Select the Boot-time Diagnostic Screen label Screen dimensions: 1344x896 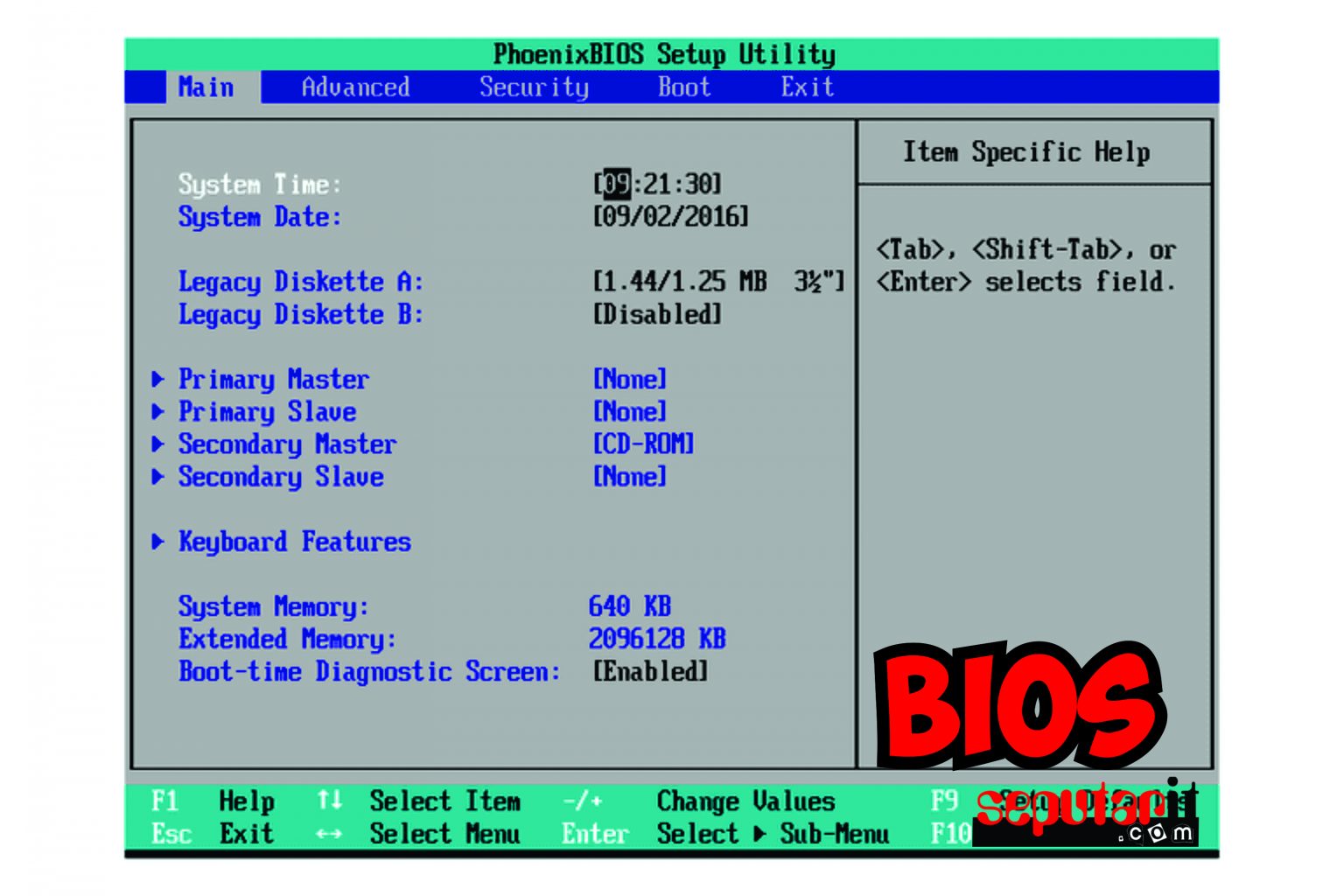369,672
